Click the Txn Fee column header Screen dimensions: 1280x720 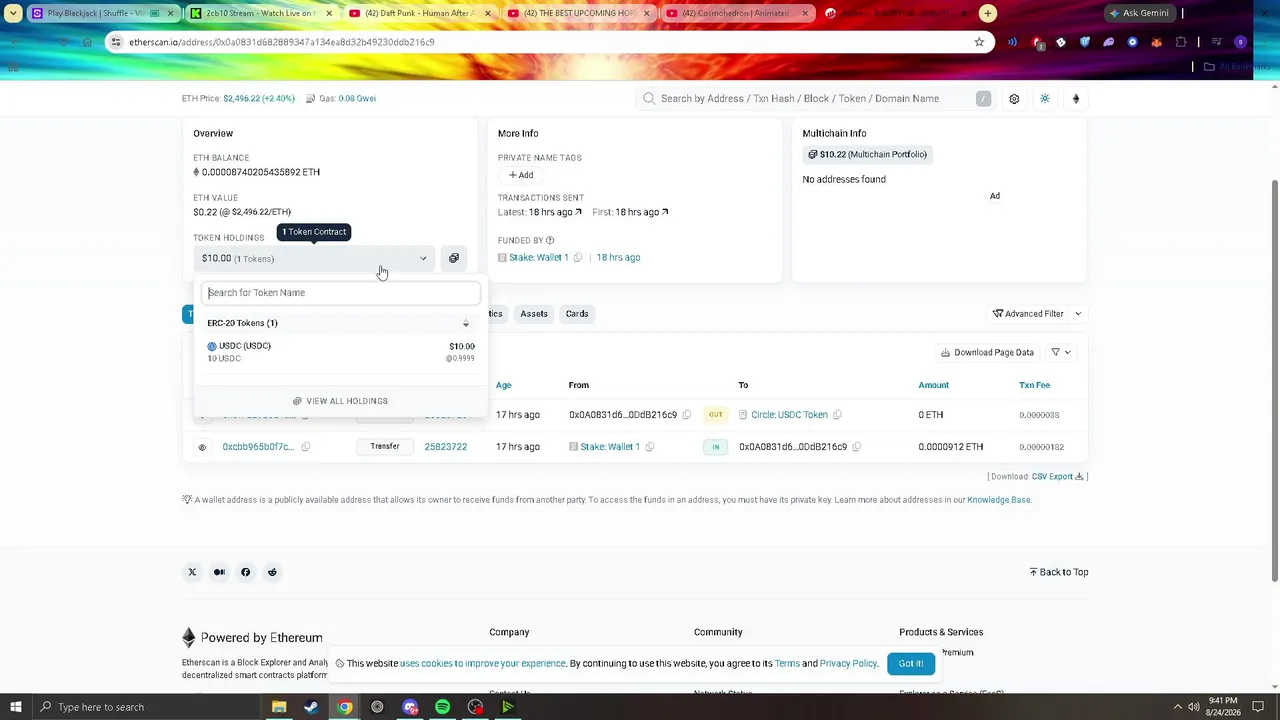(1035, 385)
